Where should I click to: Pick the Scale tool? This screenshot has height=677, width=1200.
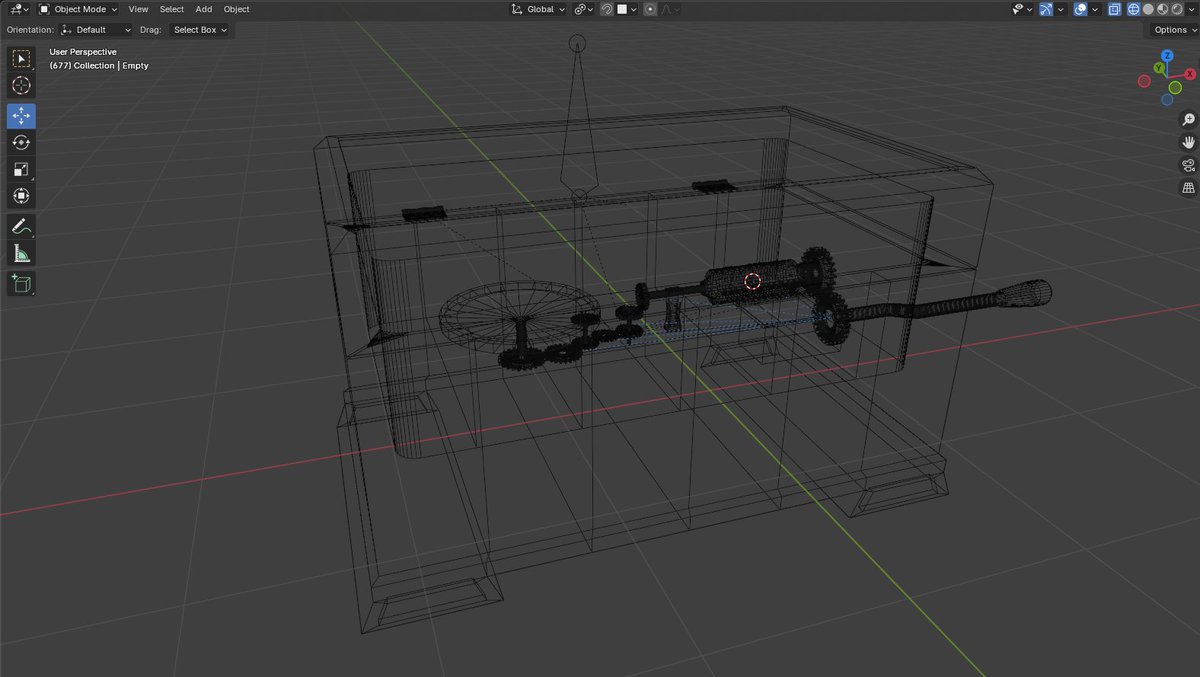(x=21, y=170)
